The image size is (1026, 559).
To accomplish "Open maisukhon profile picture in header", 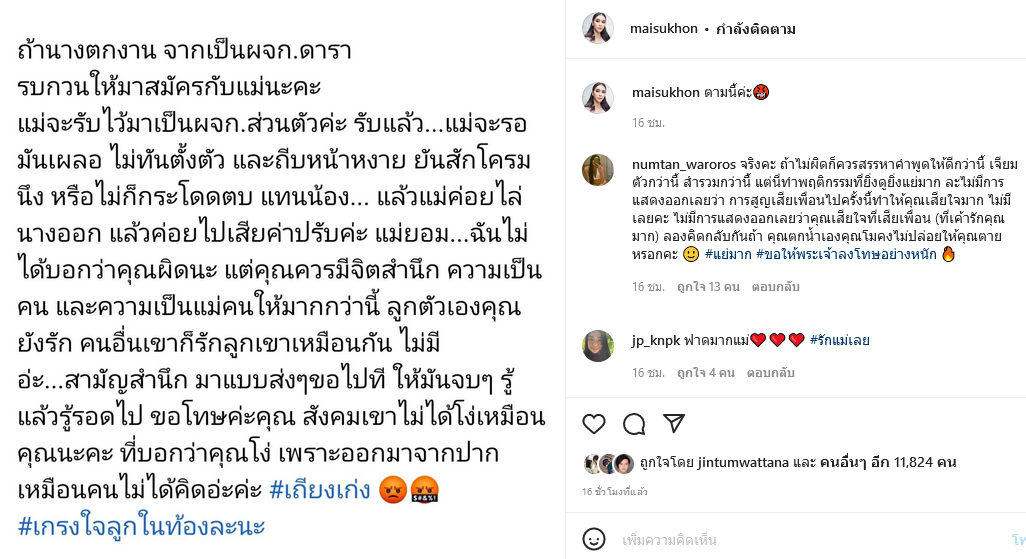I will pos(598,28).
